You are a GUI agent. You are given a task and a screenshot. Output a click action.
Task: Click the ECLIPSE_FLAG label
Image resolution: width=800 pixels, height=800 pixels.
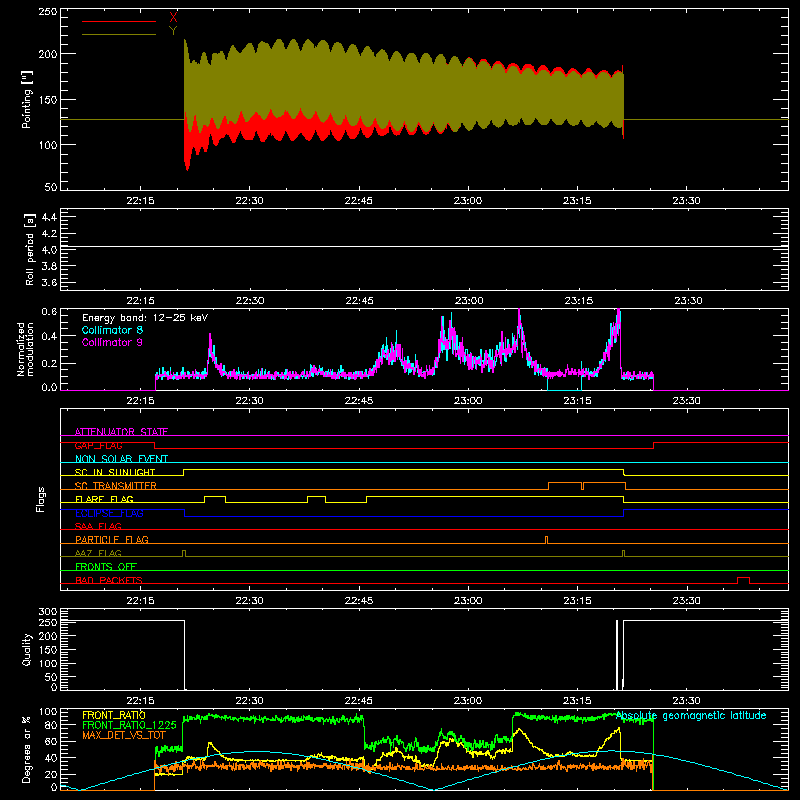[109, 513]
